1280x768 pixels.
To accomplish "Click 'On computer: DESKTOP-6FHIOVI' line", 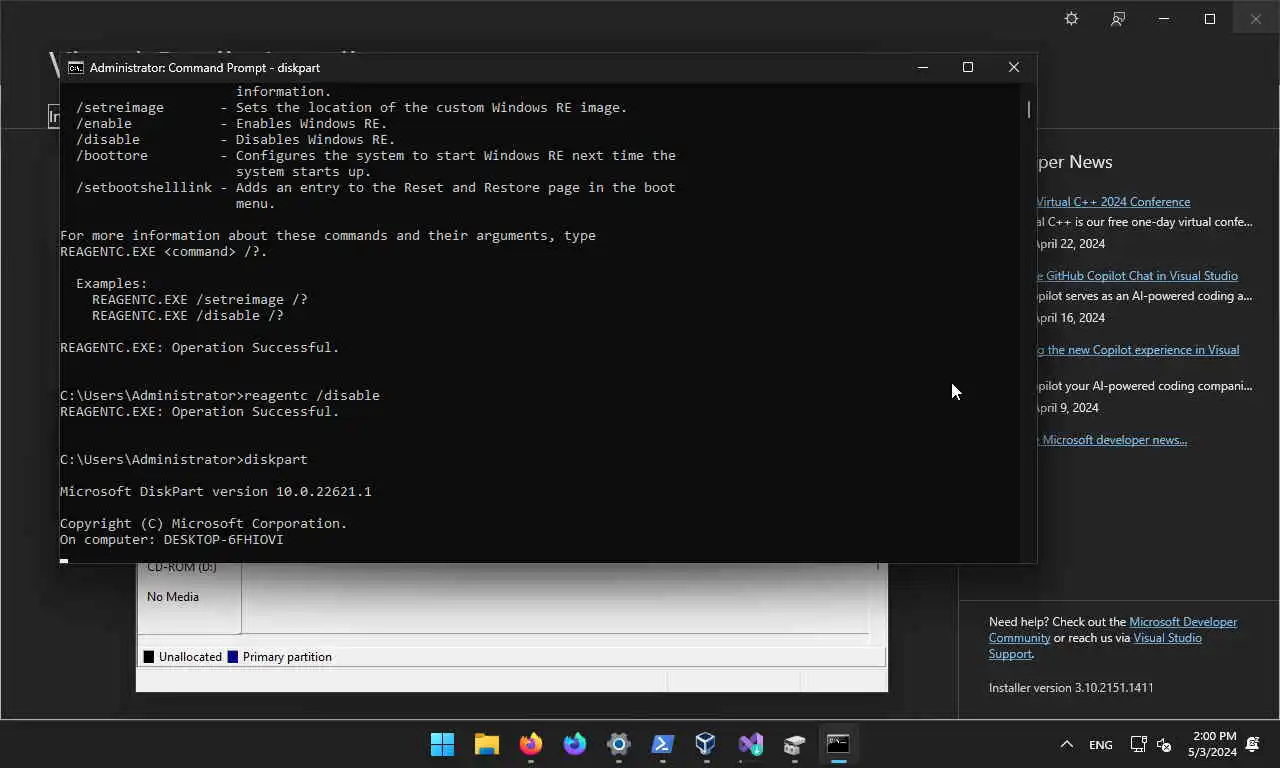I will [x=172, y=540].
